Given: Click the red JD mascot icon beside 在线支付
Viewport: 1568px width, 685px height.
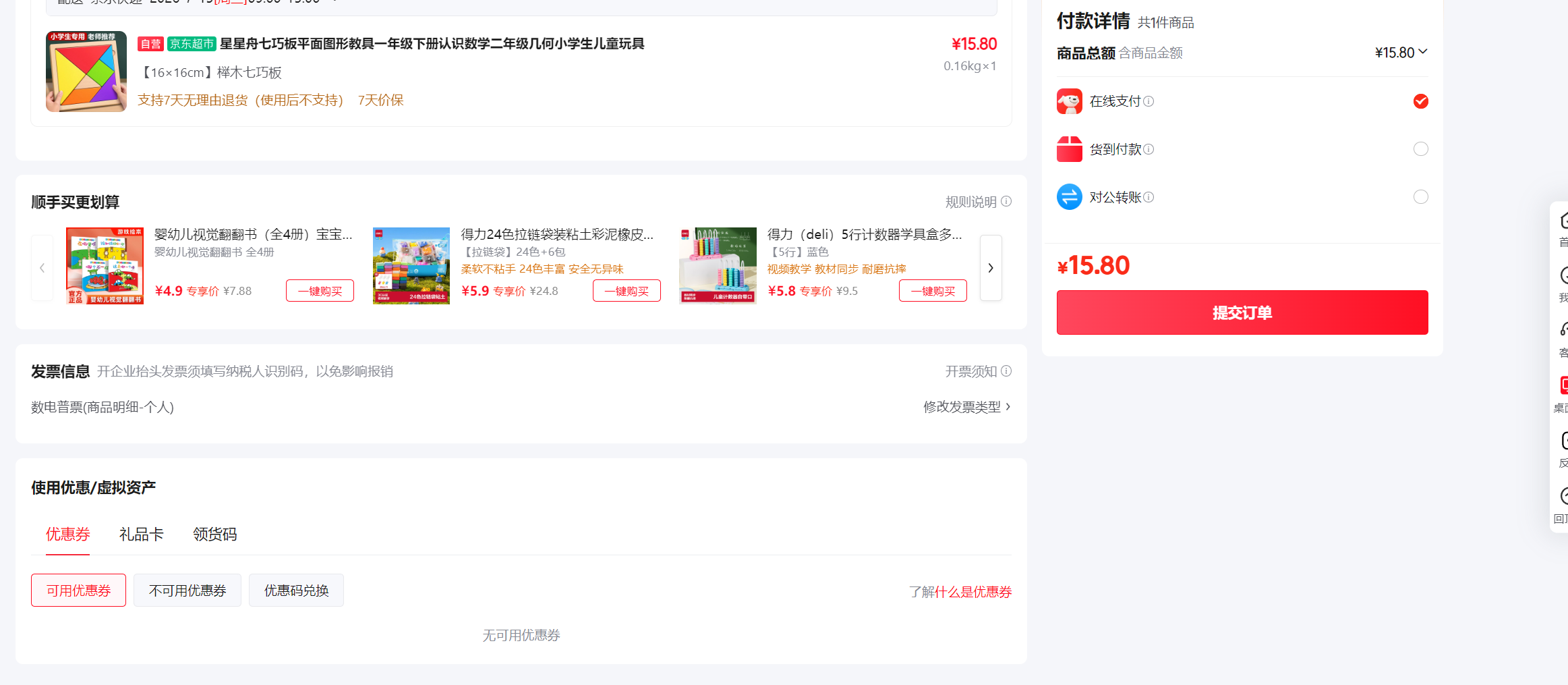Looking at the screenshot, I should [x=1069, y=101].
